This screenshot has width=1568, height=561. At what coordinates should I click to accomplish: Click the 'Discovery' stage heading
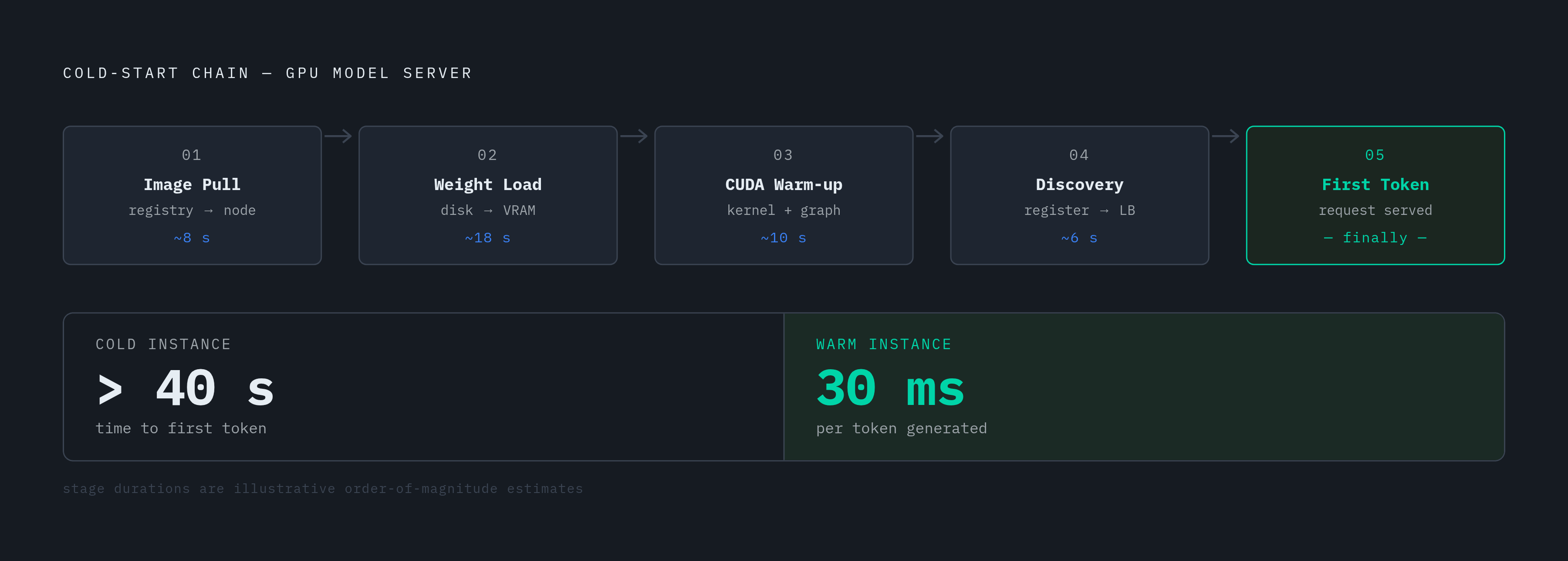click(1079, 184)
